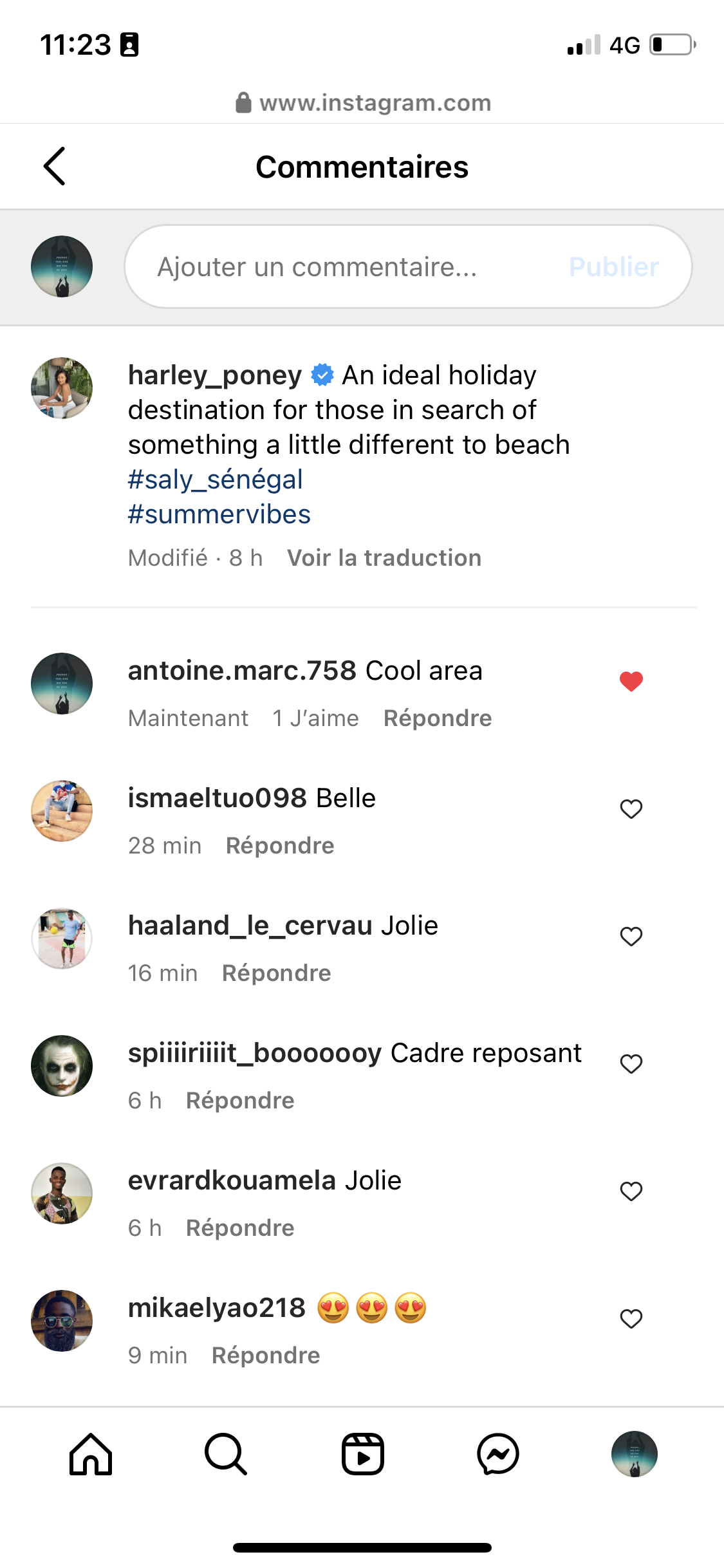Open profile from bottom navigation avatar
This screenshot has width=724, height=1568.
point(634,1454)
